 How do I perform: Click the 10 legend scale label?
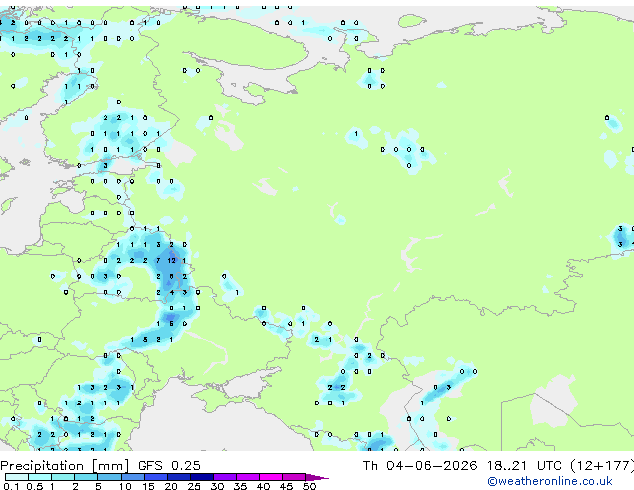click(x=125, y=486)
